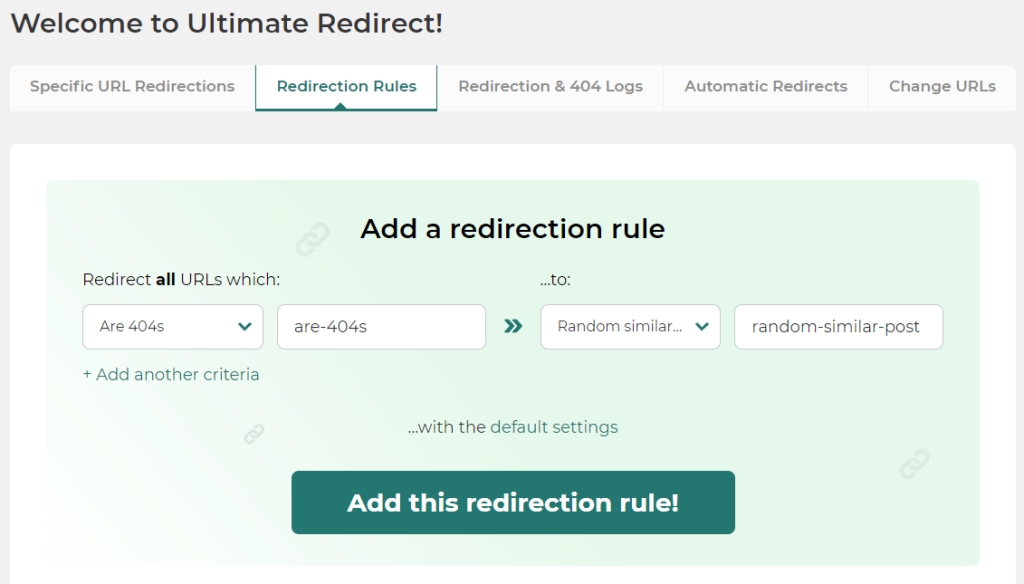
Task: Select the Redirection Rules tab
Action: pos(346,86)
